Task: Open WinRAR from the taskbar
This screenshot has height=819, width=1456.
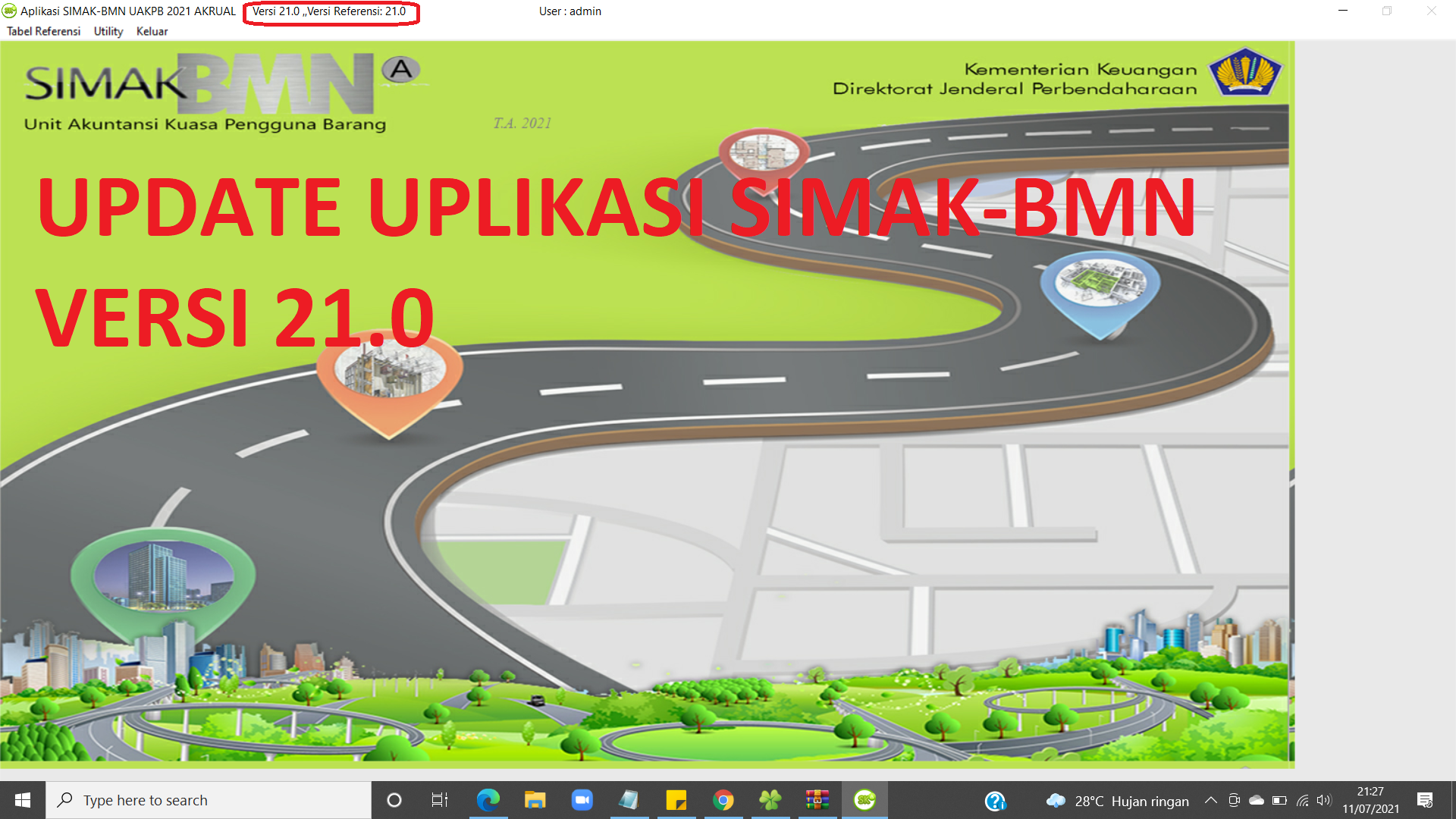Action: tap(817, 800)
